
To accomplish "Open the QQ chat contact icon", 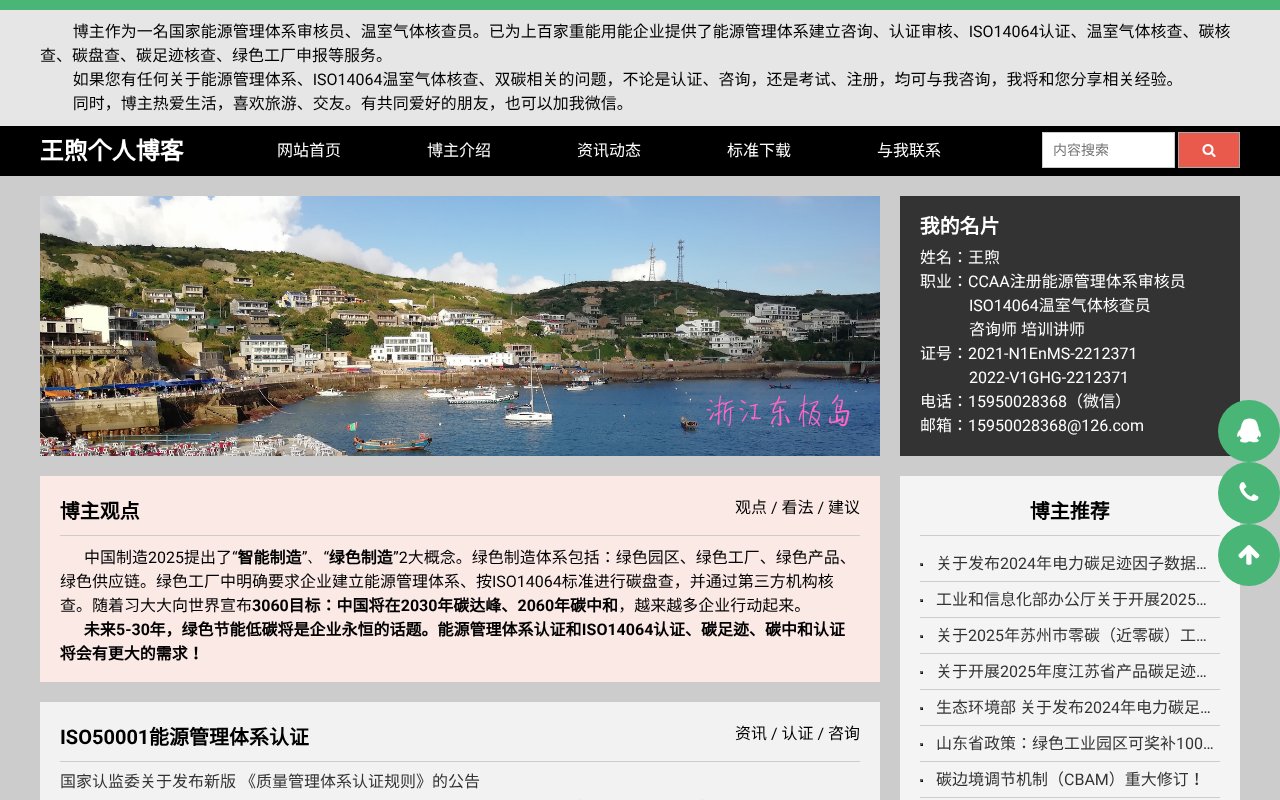I will [x=1248, y=430].
